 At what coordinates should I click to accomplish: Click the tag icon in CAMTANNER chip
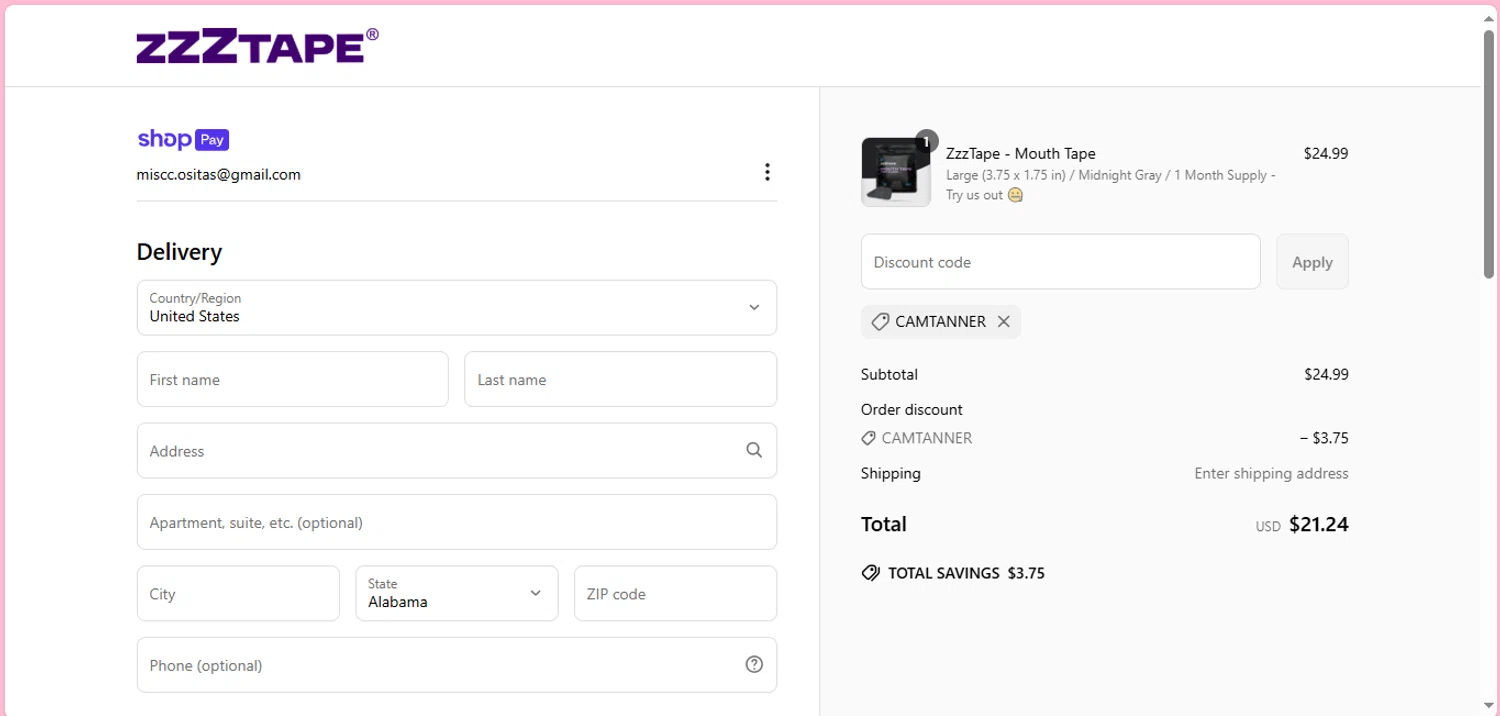880,322
